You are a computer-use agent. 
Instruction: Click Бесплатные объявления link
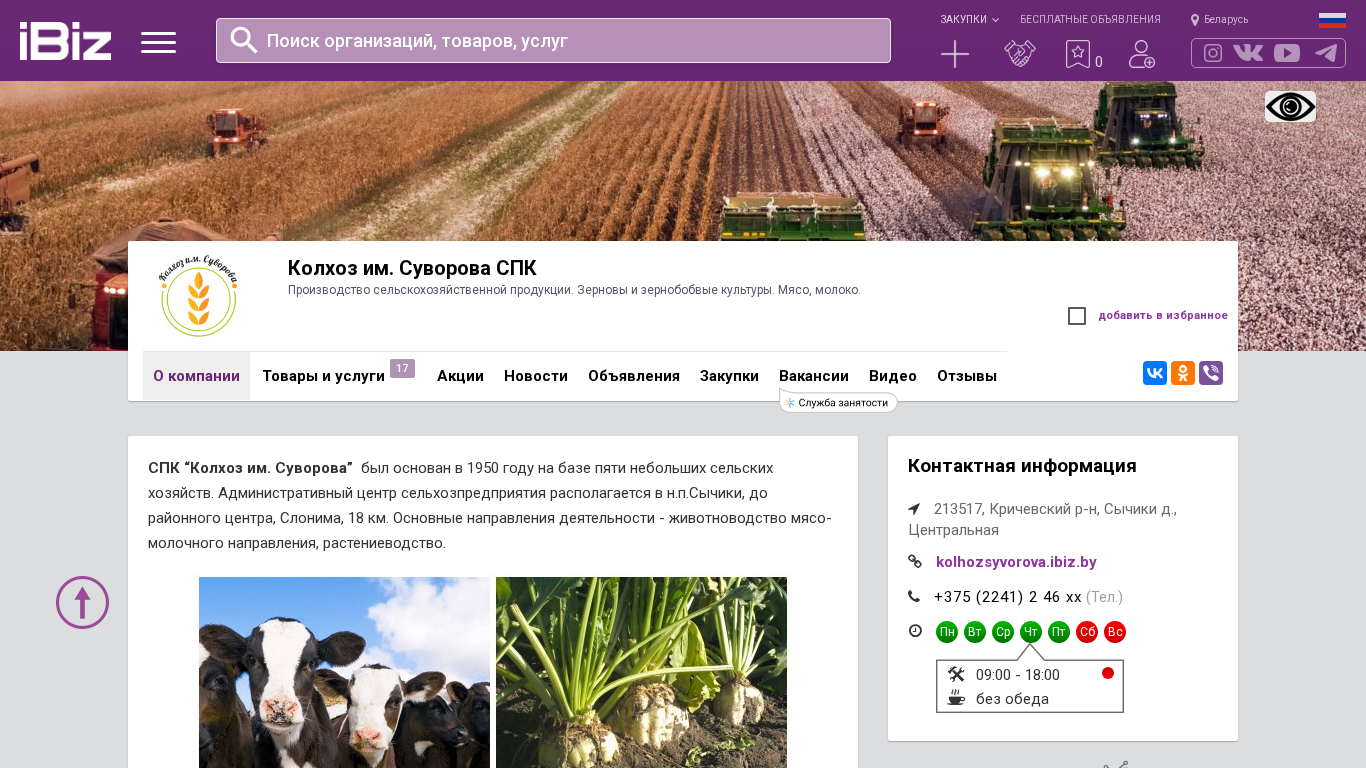tap(1090, 19)
